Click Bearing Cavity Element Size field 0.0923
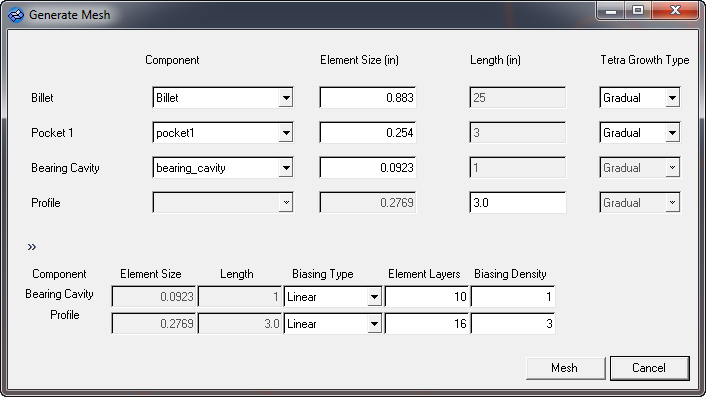The image size is (706, 397). pyautogui.click(x=368, y=168)
